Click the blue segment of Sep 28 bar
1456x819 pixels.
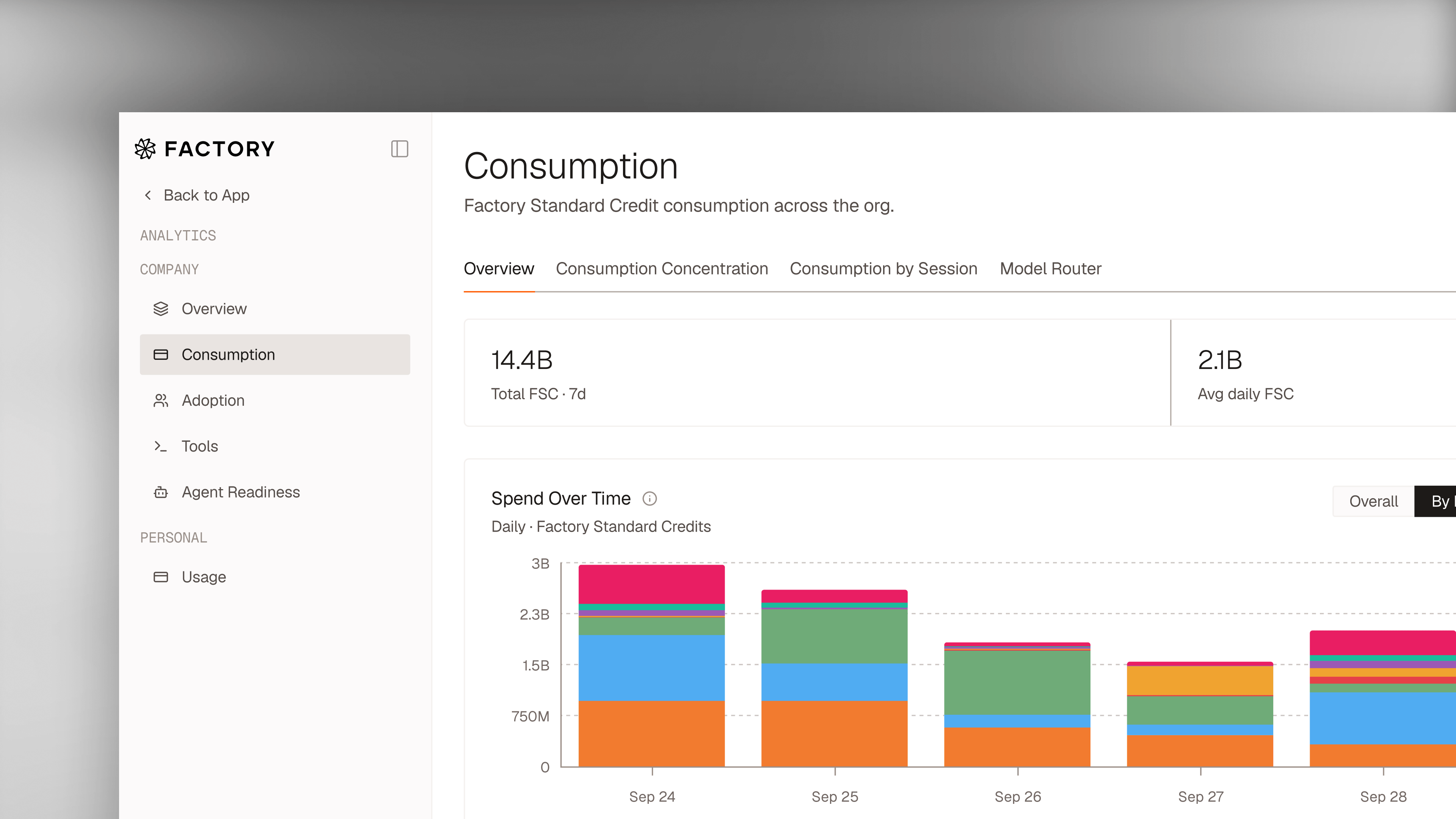coord(1382,719)
